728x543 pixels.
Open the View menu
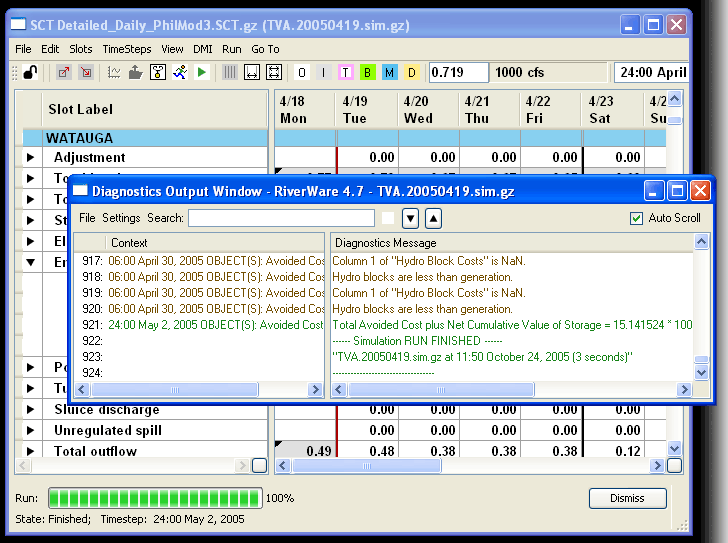(x=172, y=49)
